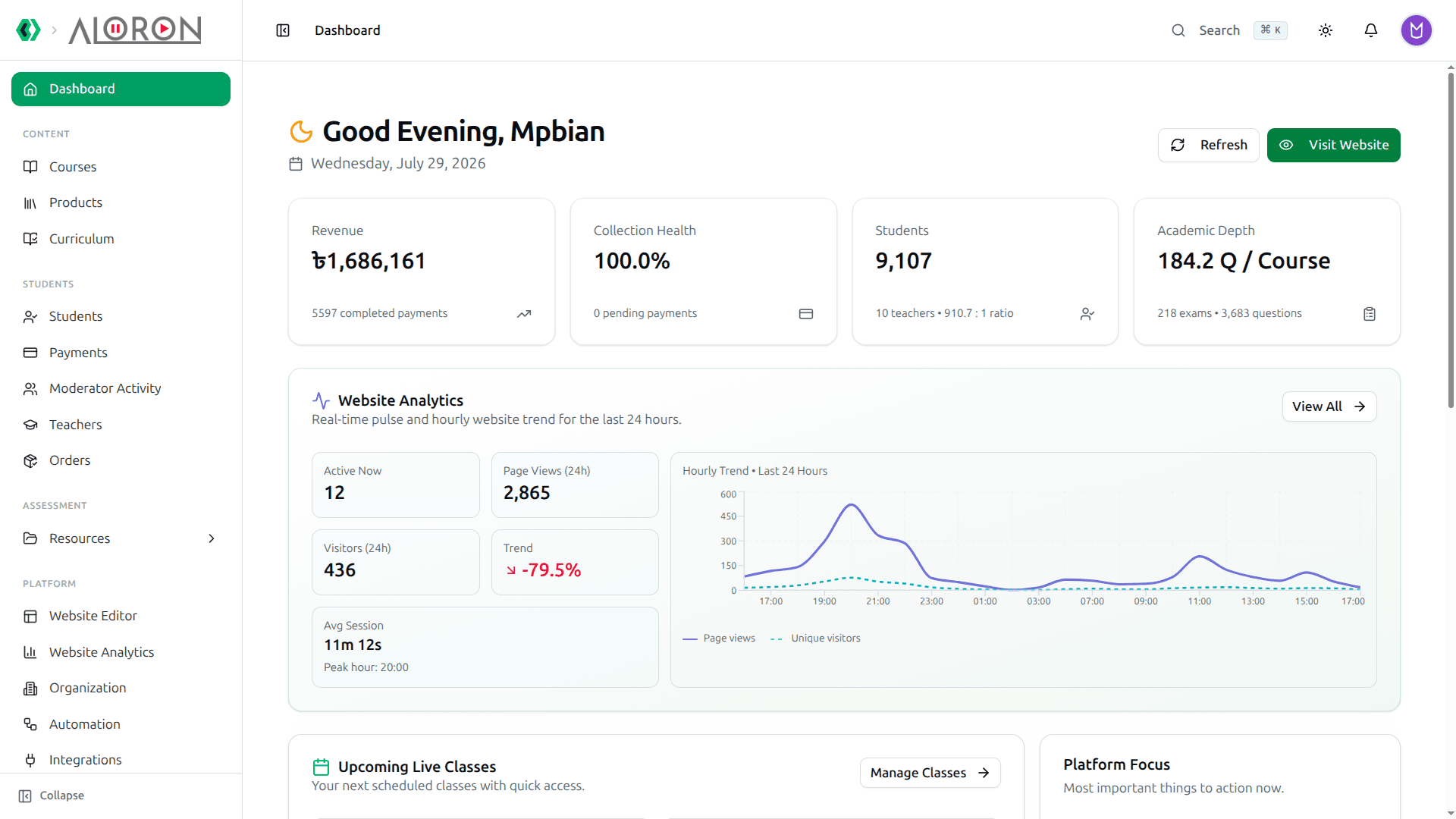The width and height of the screenshot is (1456, 819).
Task: Click the Collection Health card icon
Action: tap(806, 314)
